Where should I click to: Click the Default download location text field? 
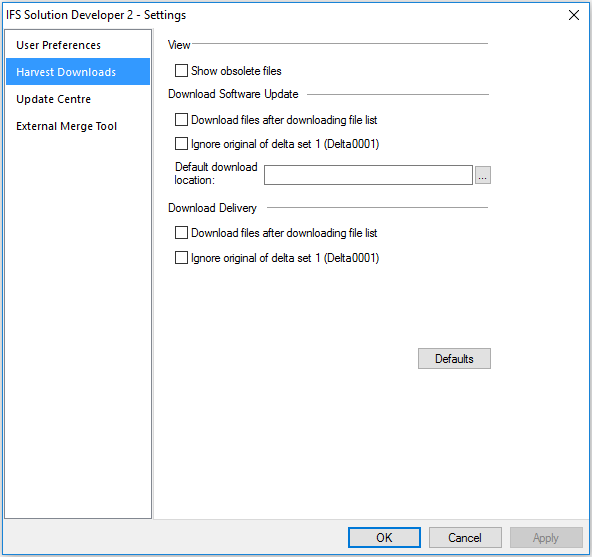[x=368, y=175]
